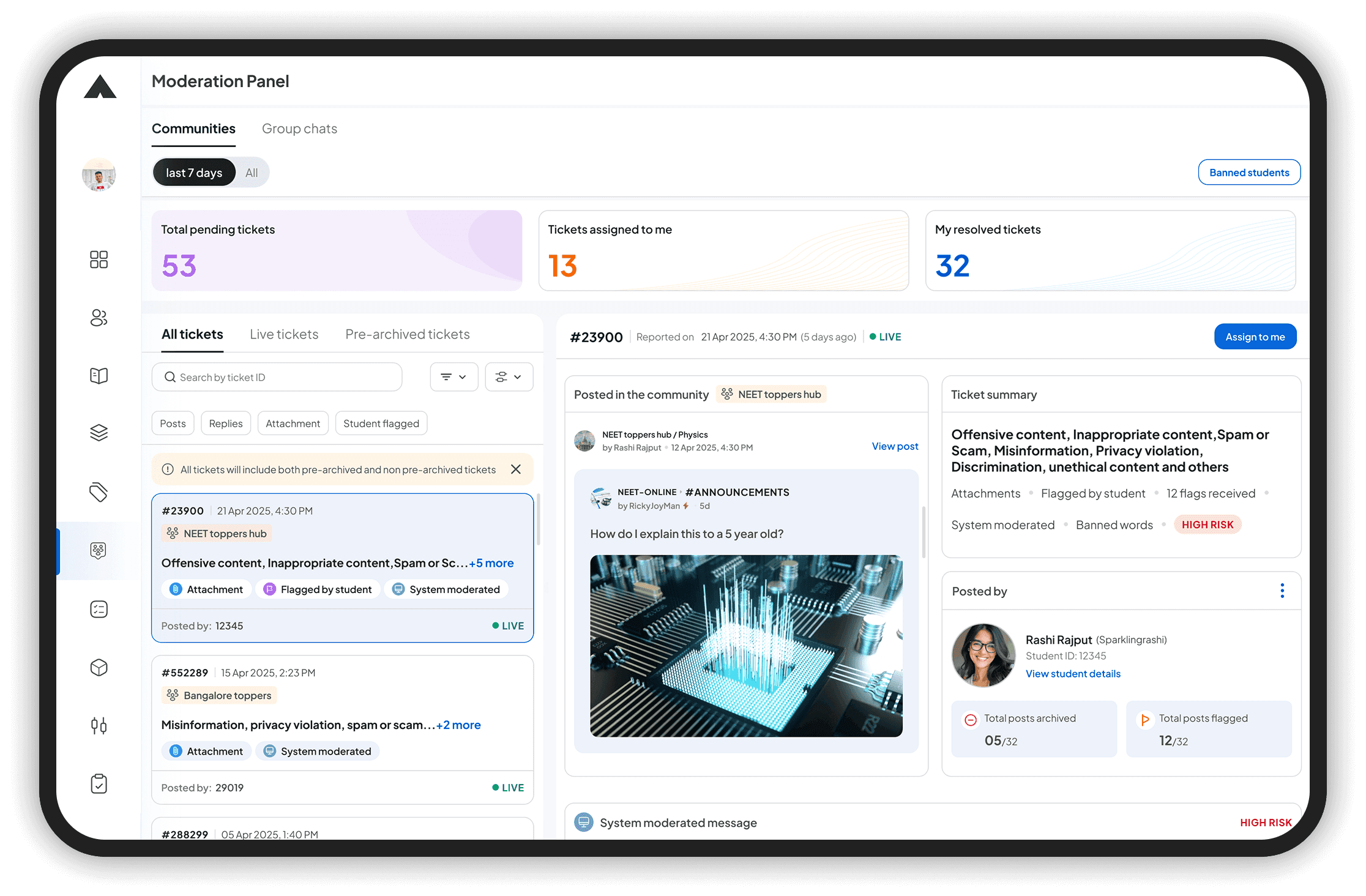This screenshot has height=896, width=1366.
Task: Open the open-book sidebar icon
Action: pyautogui.click(x=99, y=375)
